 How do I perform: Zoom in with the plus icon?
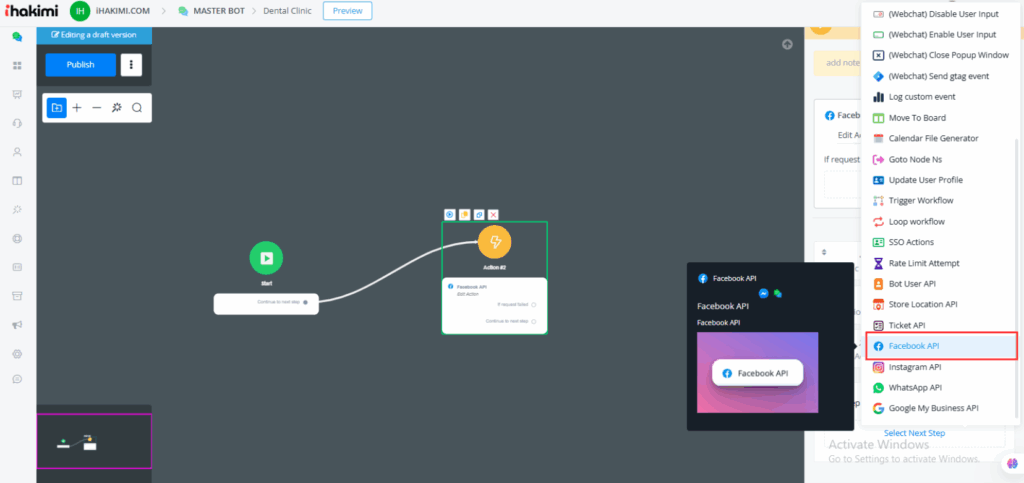77,108
